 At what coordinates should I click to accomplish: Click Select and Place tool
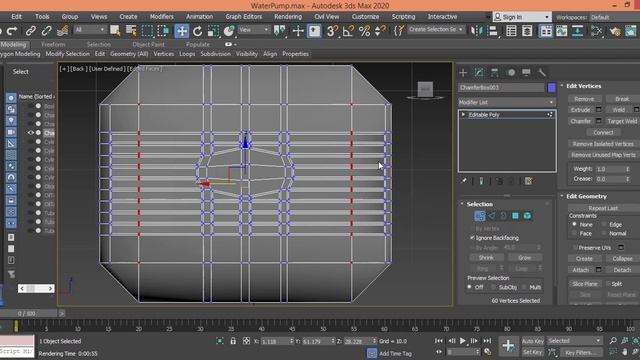(x=229, y=31)
